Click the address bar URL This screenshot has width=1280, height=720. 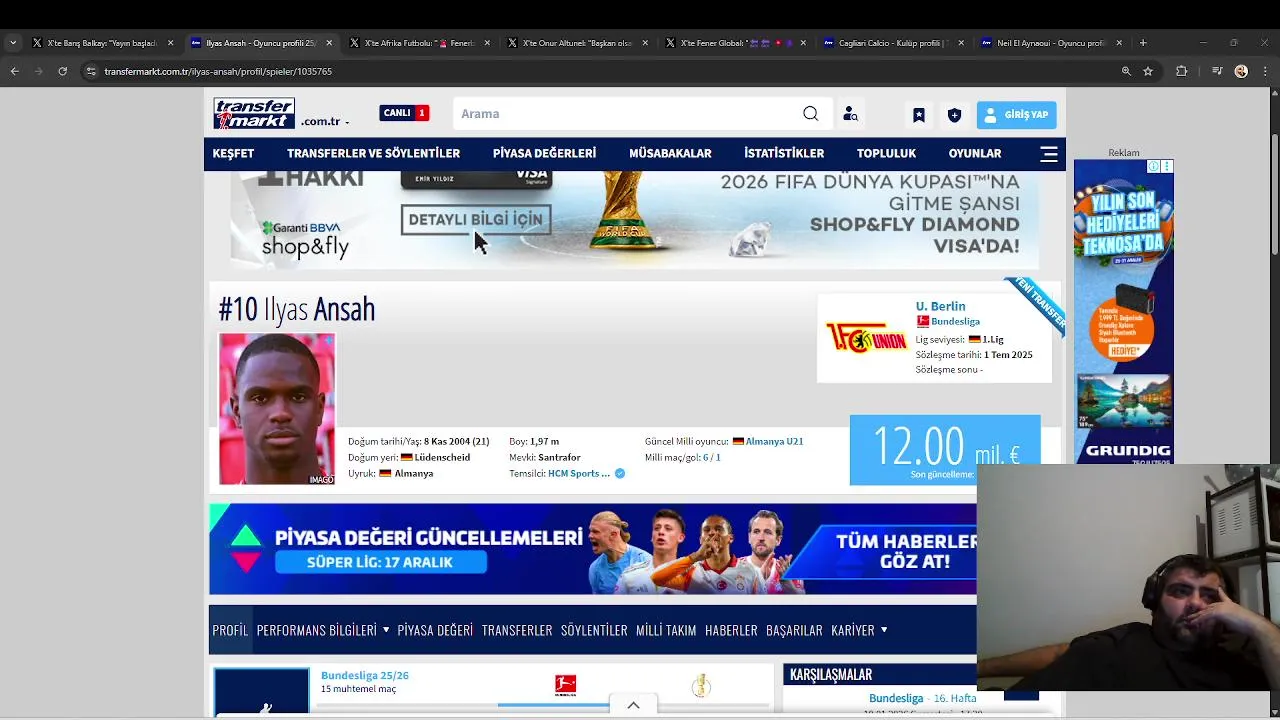pos(218,71)
